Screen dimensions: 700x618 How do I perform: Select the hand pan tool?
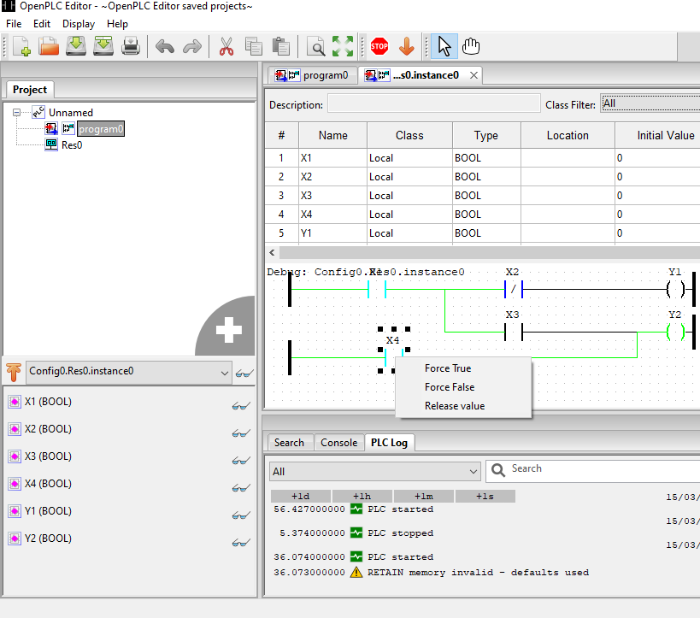(471, 46)
